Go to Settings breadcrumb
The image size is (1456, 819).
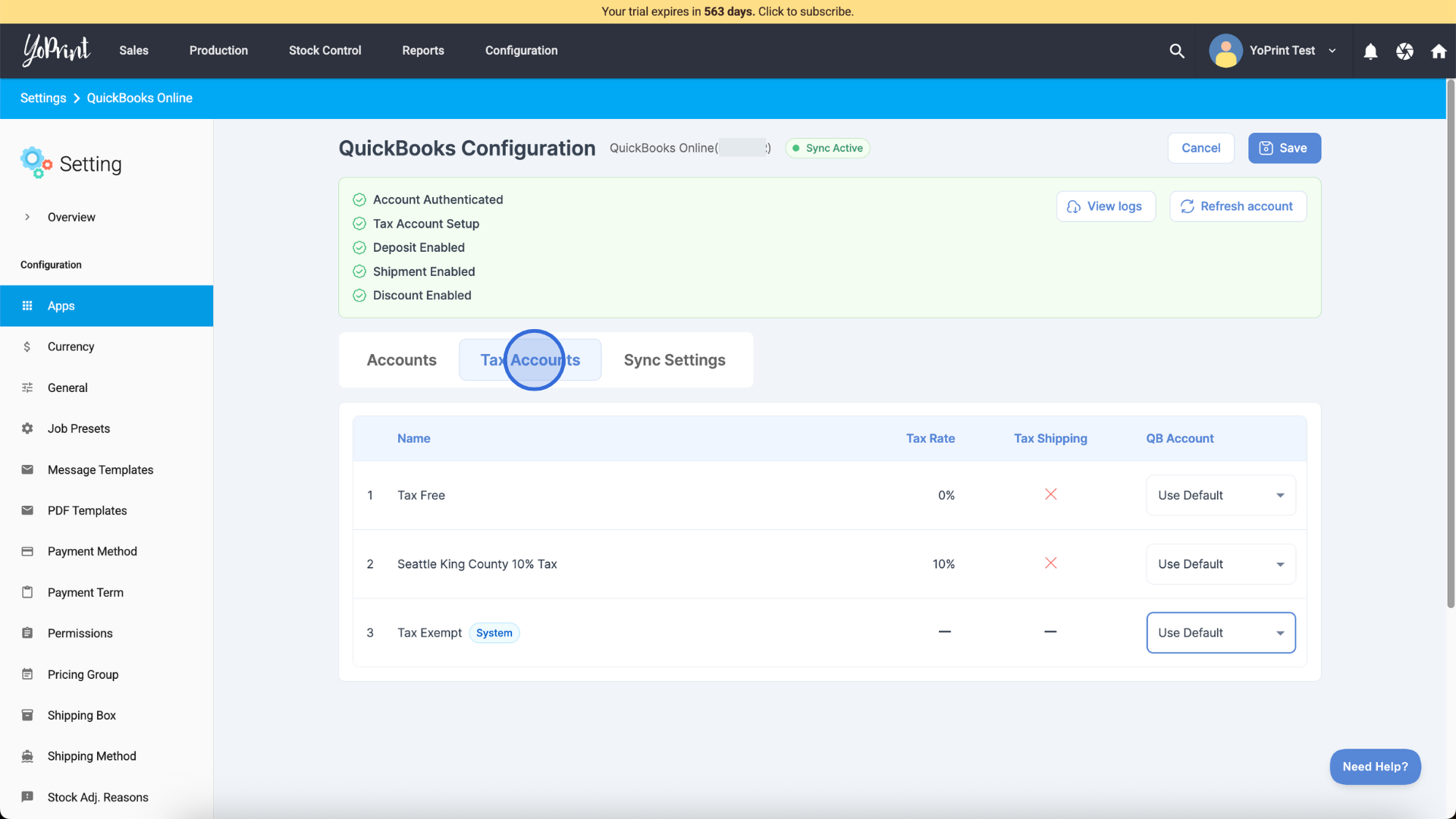pyautogui.click(x=43, y=98)
